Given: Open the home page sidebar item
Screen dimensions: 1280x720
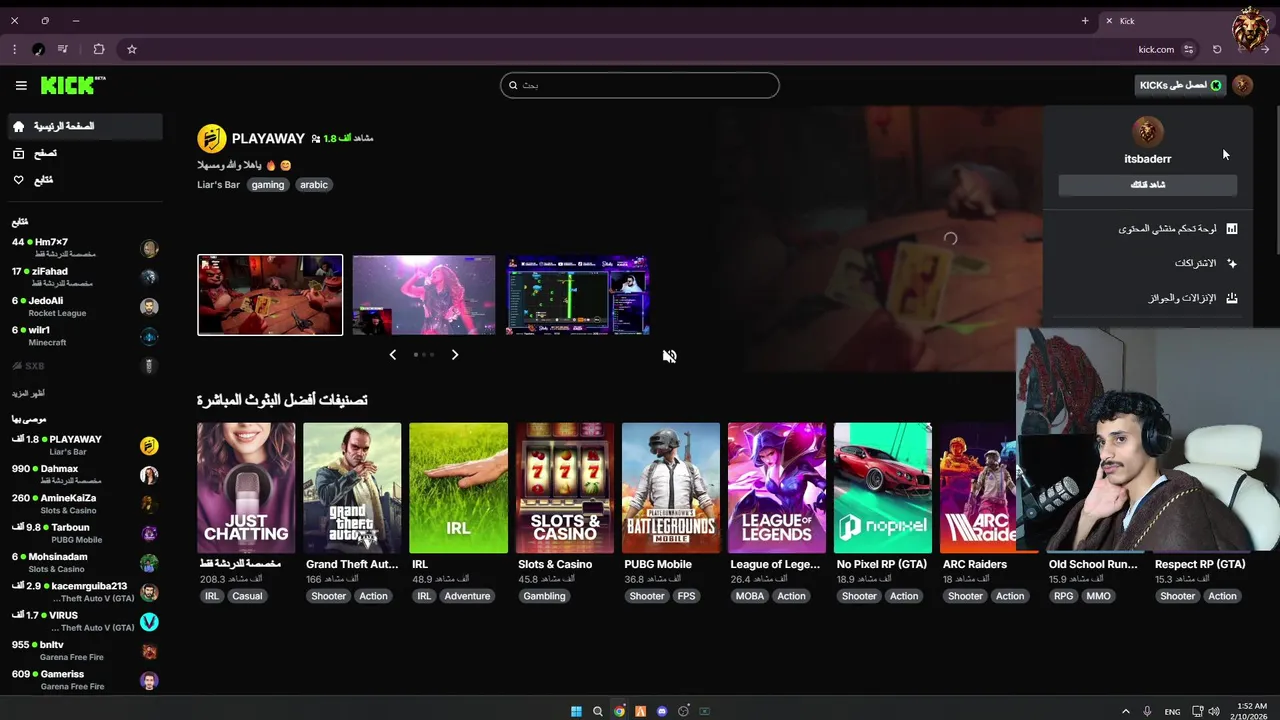Looking at the screenshot, I should (85, 126).
